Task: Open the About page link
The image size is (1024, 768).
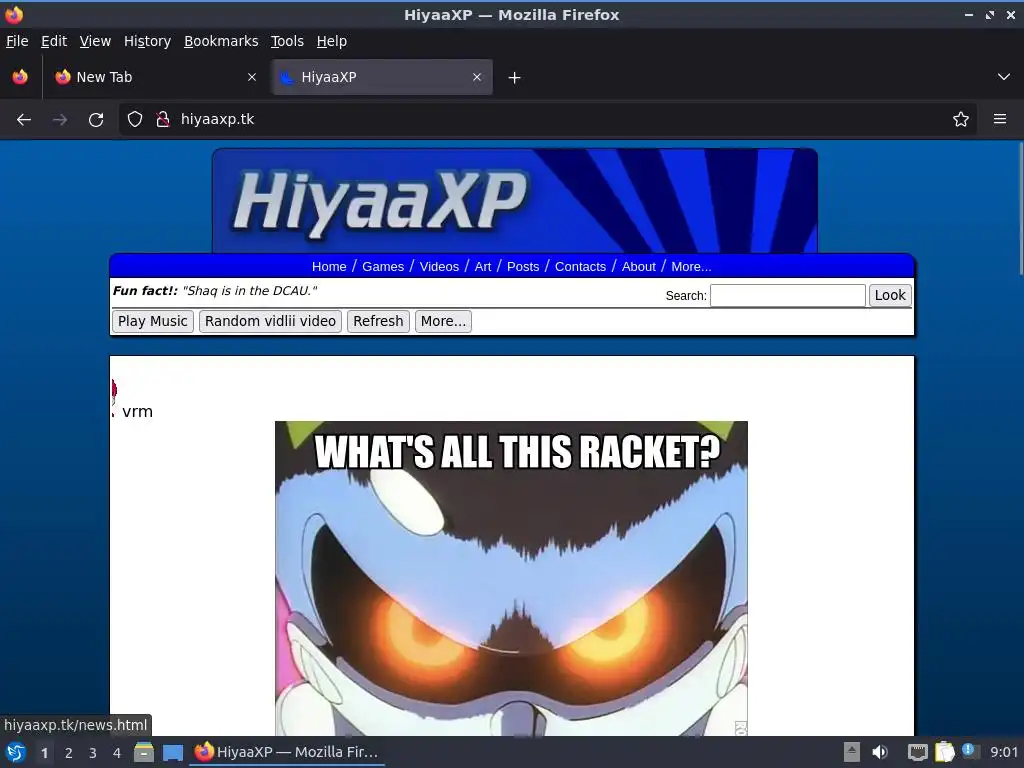Action: pyautogui.click(x=638, y=266)
